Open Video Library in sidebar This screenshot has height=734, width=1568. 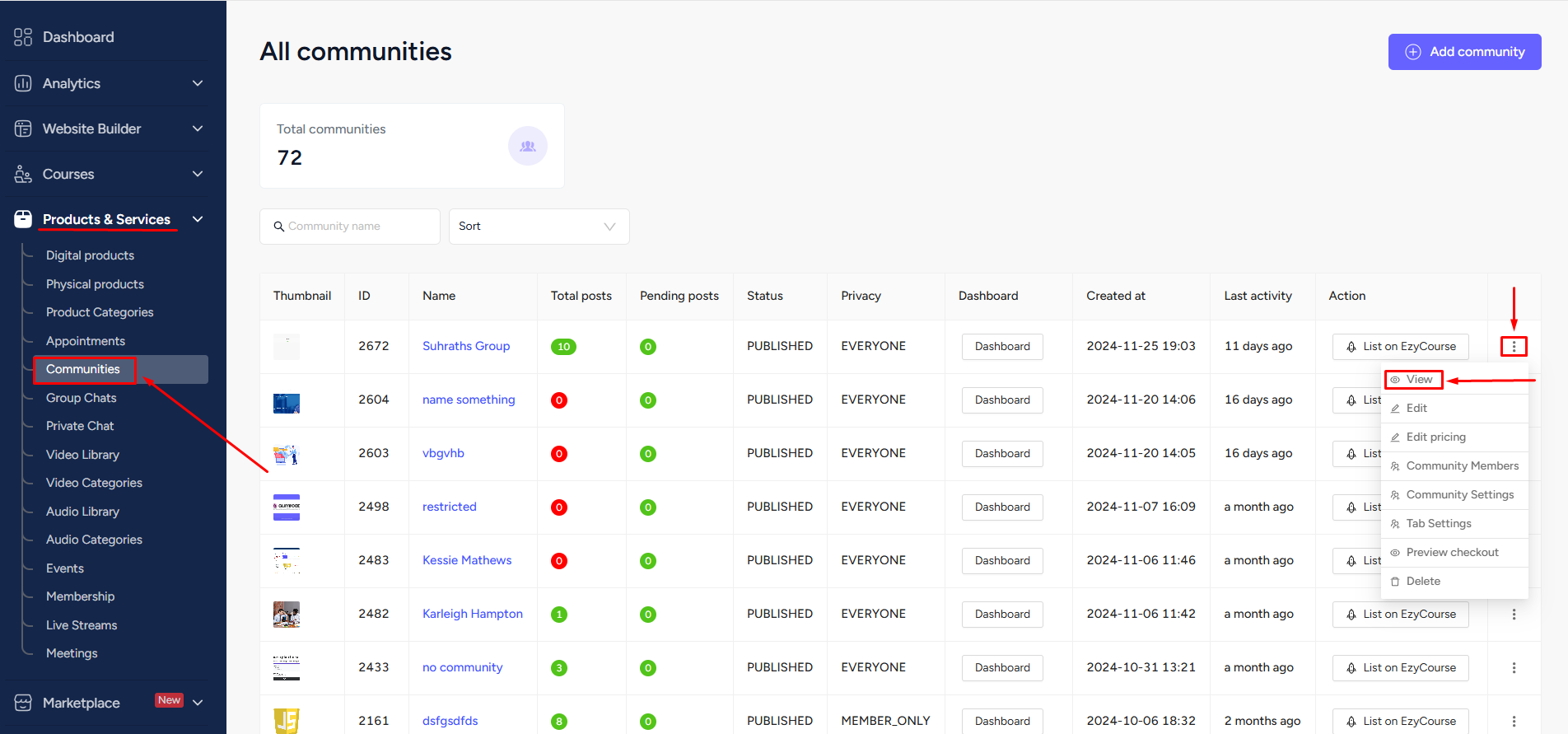[82, 455]
